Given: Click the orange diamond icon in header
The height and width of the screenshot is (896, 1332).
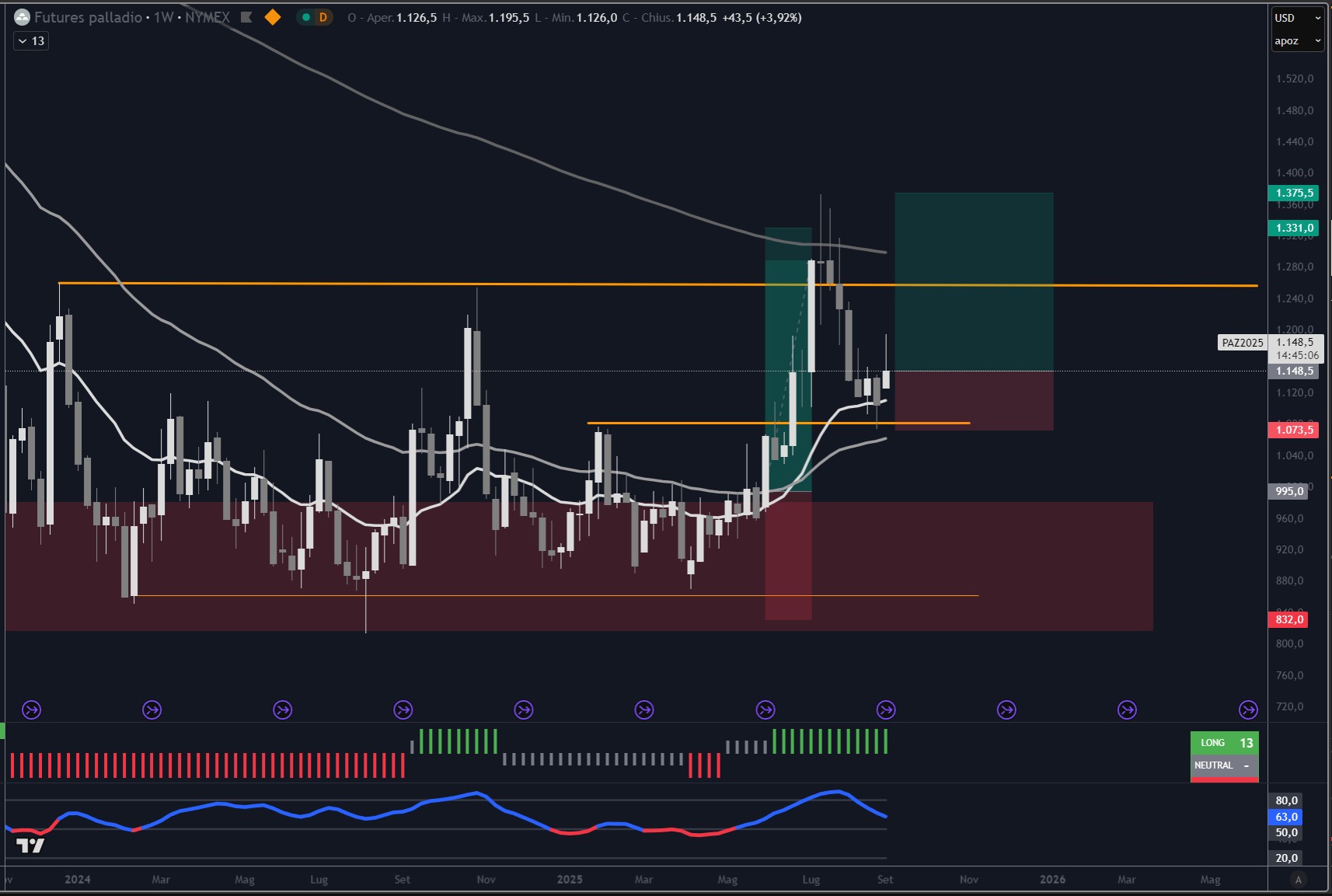Looking at the screenshot, I should (273, 17).
